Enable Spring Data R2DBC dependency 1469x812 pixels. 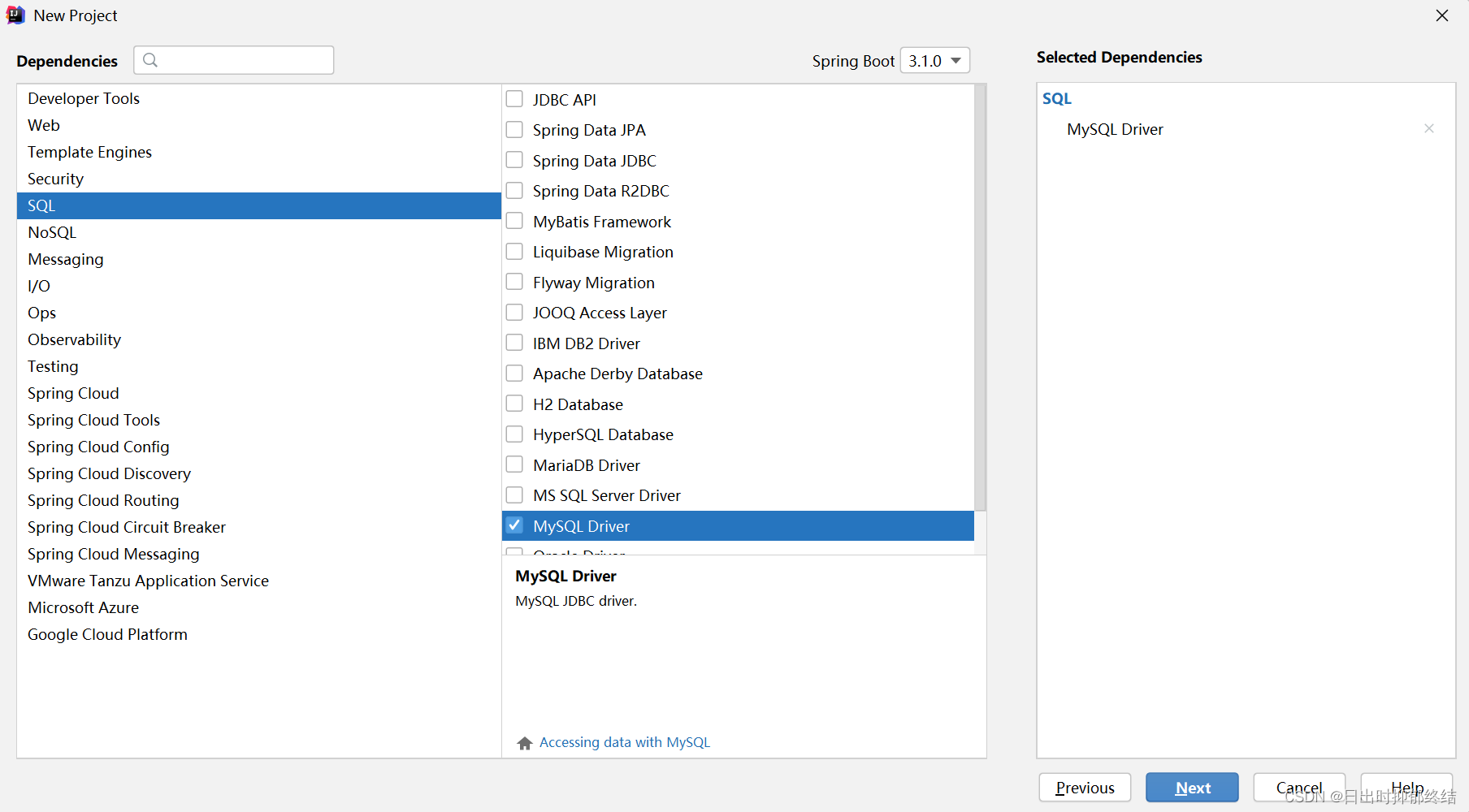[x=514, y=191]
